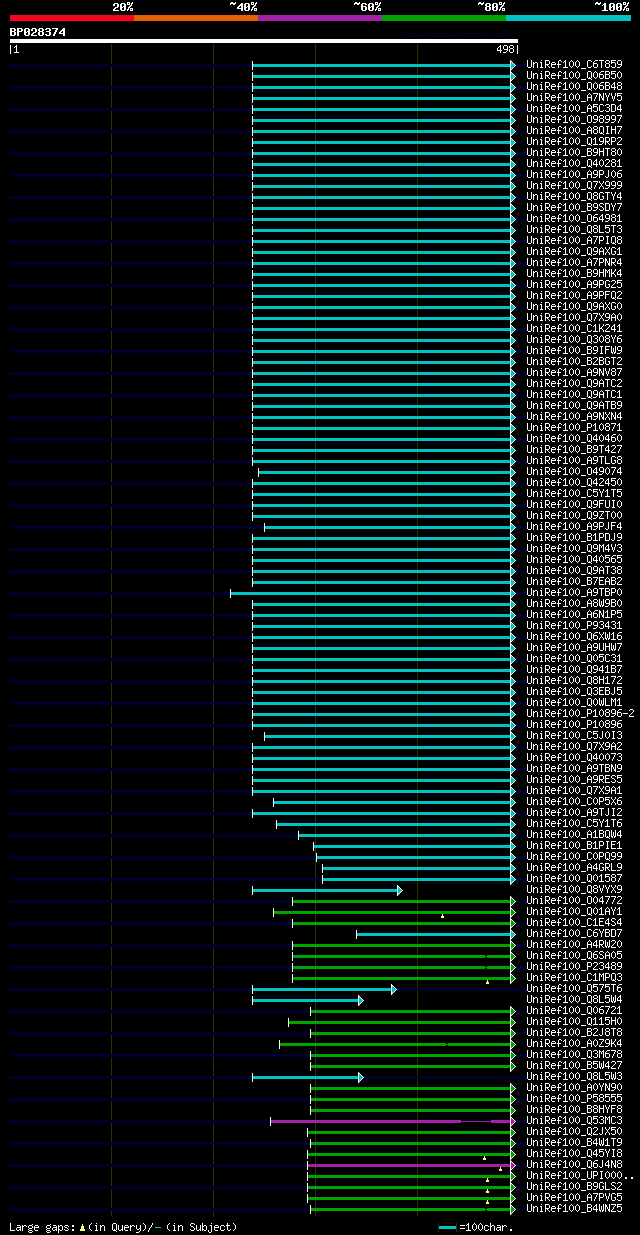Select the UniRef100_B5W427 label
The image size is (640, 1235).
pos(574,1065)
